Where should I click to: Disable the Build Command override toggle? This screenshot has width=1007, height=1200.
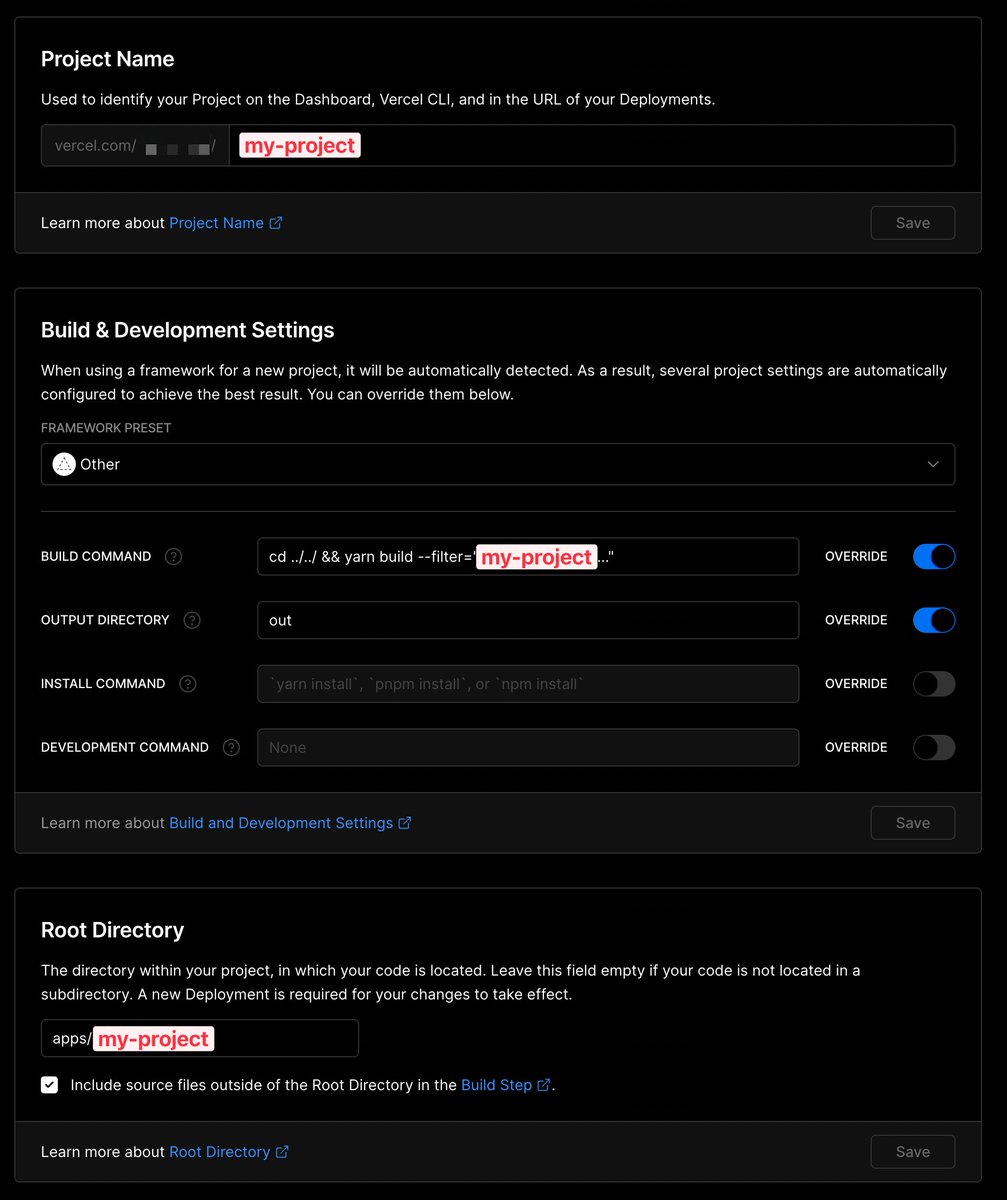tap(934, 557)
